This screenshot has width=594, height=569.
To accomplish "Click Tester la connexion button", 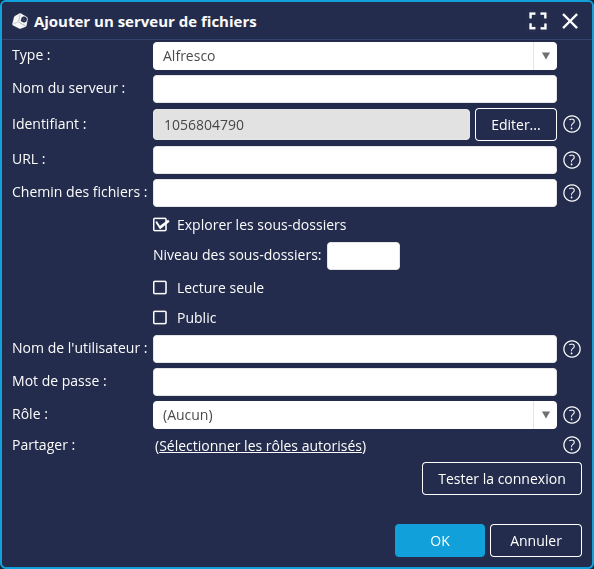I will (x=502, y=478).
